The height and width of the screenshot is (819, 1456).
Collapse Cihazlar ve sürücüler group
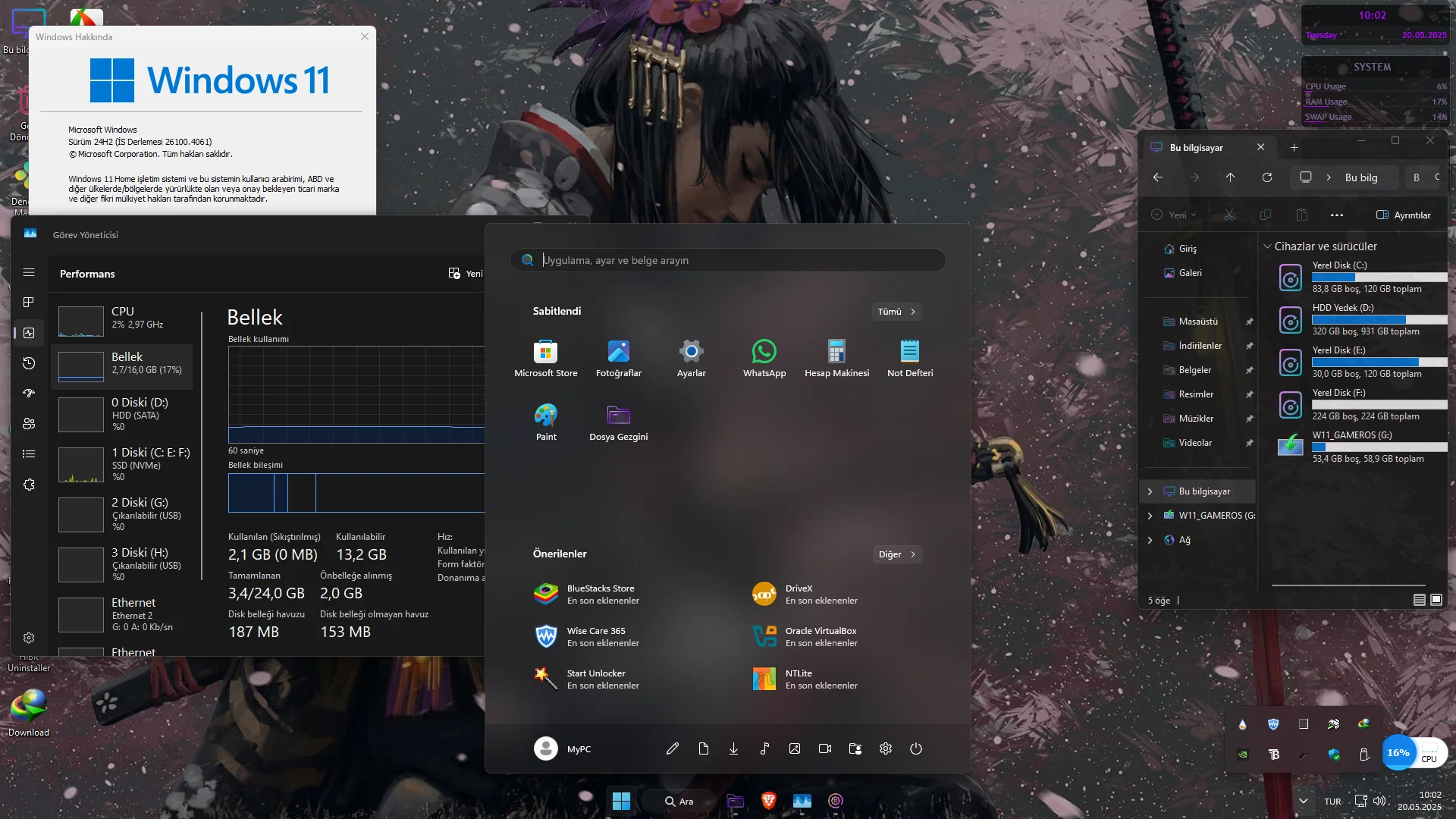[1266, 246]
